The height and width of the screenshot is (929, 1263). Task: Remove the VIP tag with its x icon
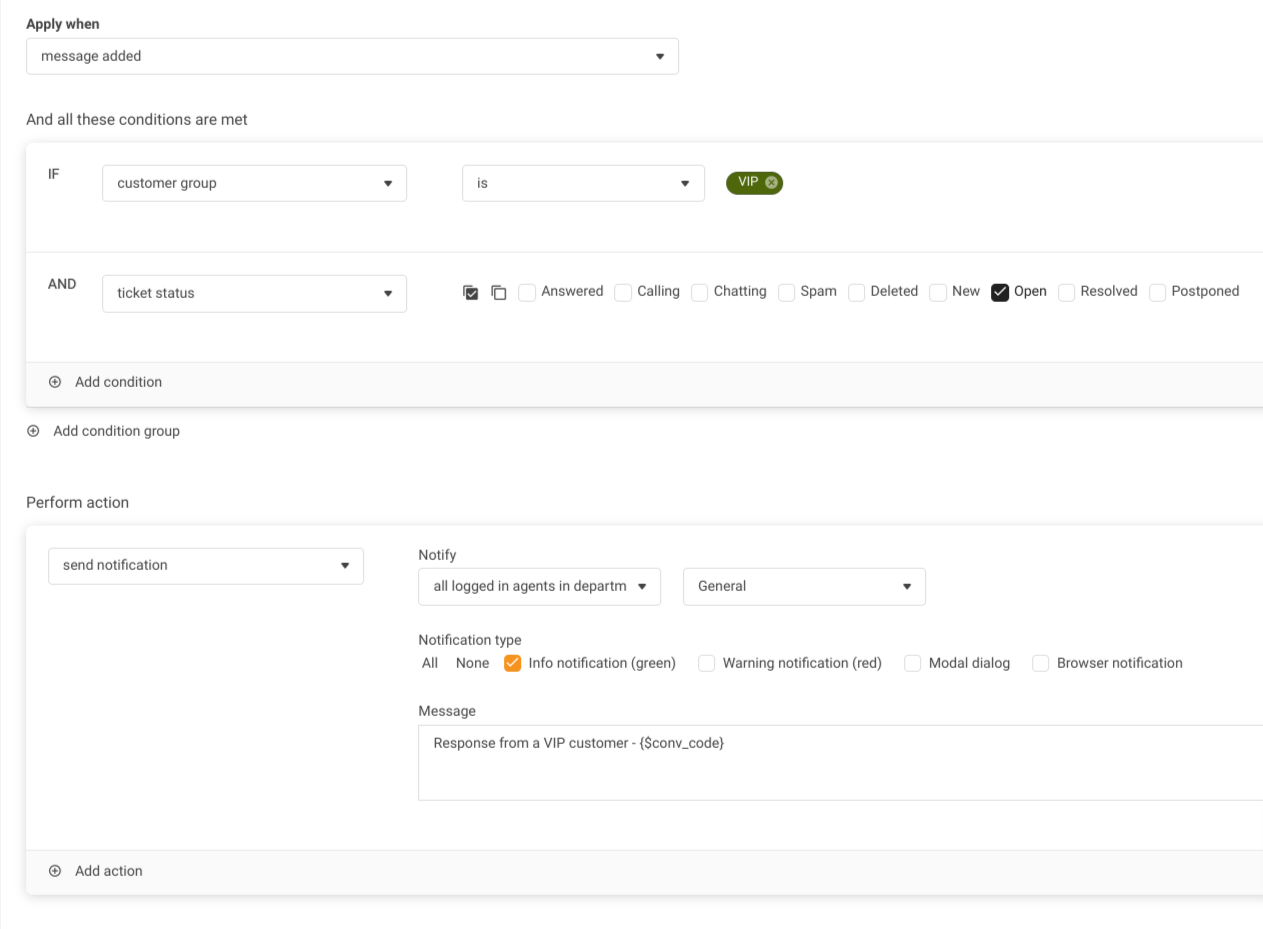click(771, 183)
